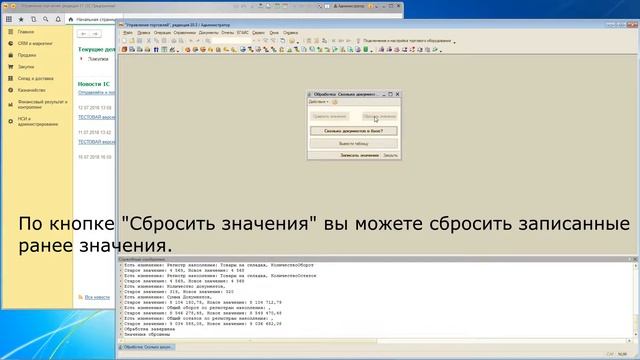Click the Сравнить значения button
The image size is (640, 360).
click(x=329, y=116)
